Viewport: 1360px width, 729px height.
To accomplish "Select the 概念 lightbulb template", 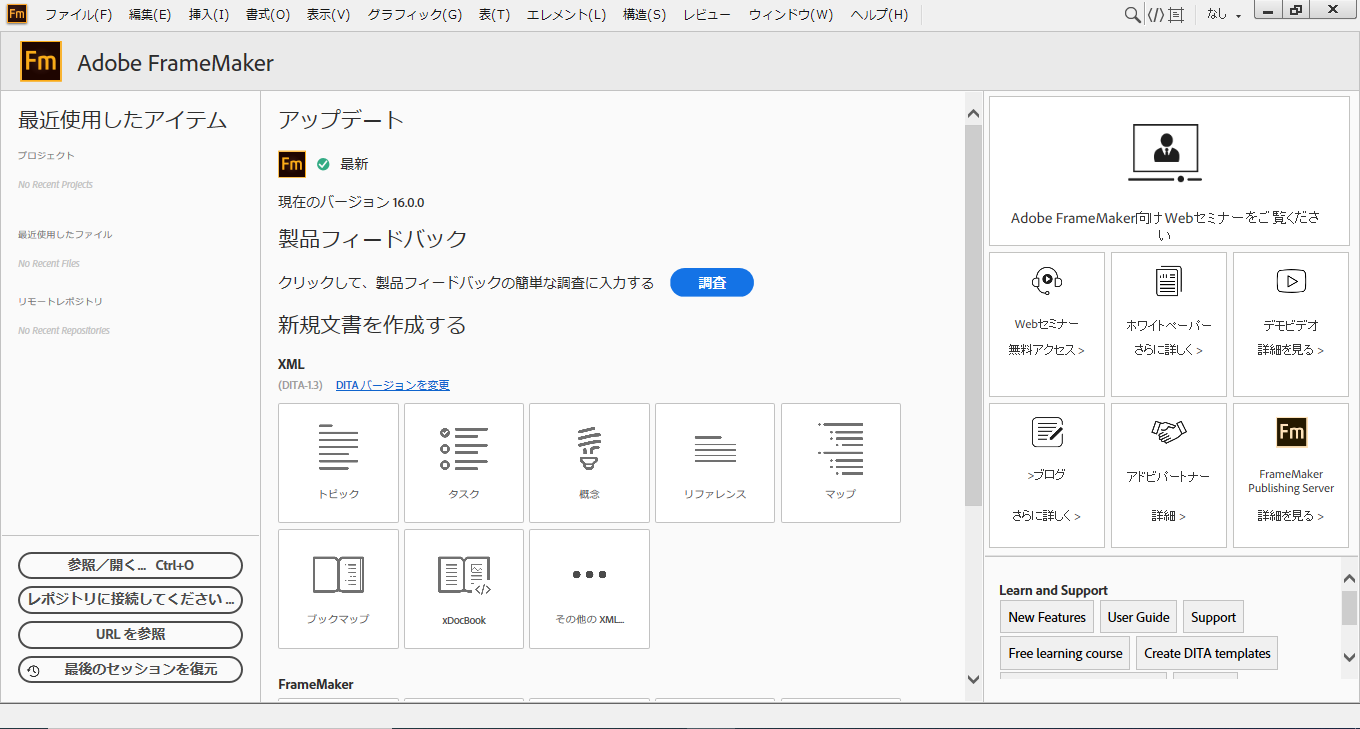I will 589,462.
